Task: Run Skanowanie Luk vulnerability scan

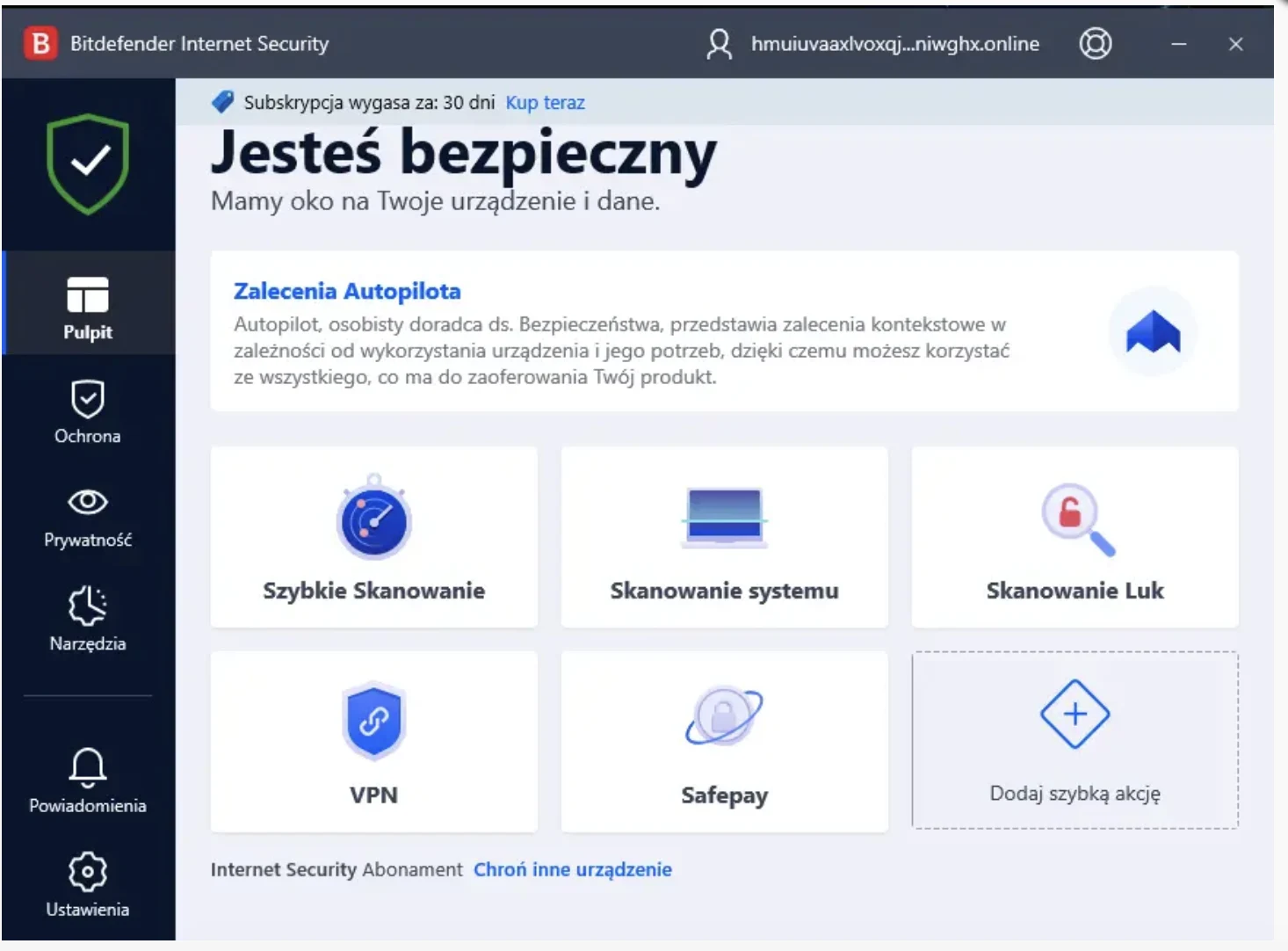Action: (1075, 537)
